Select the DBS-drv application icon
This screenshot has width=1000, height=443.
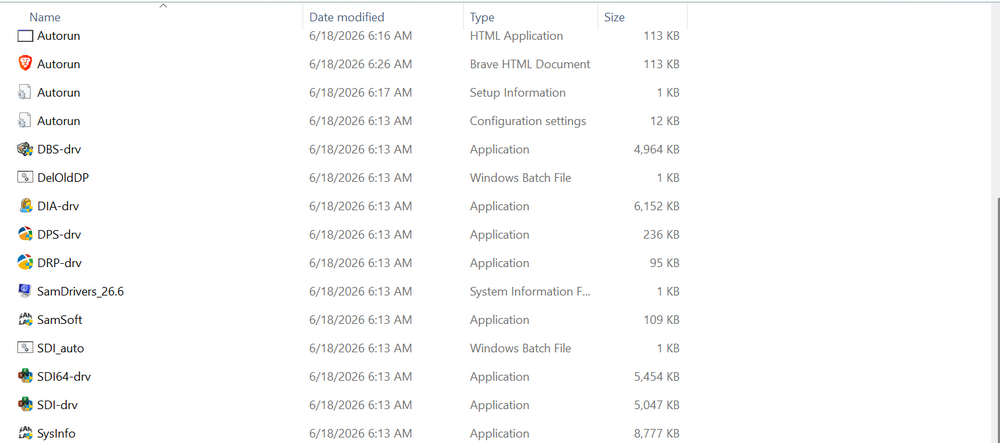(x=25, y=149)
